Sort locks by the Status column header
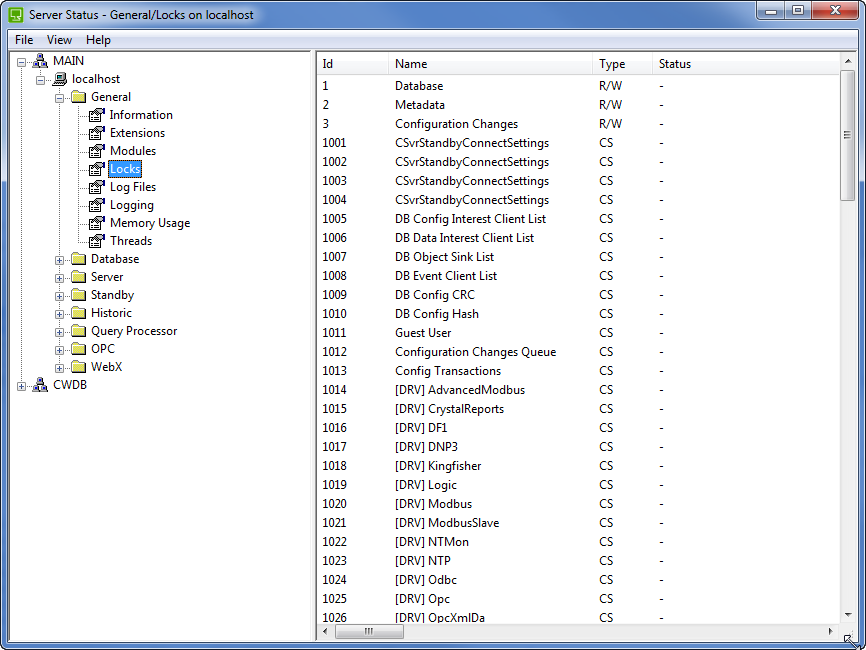 coord(746,64)
